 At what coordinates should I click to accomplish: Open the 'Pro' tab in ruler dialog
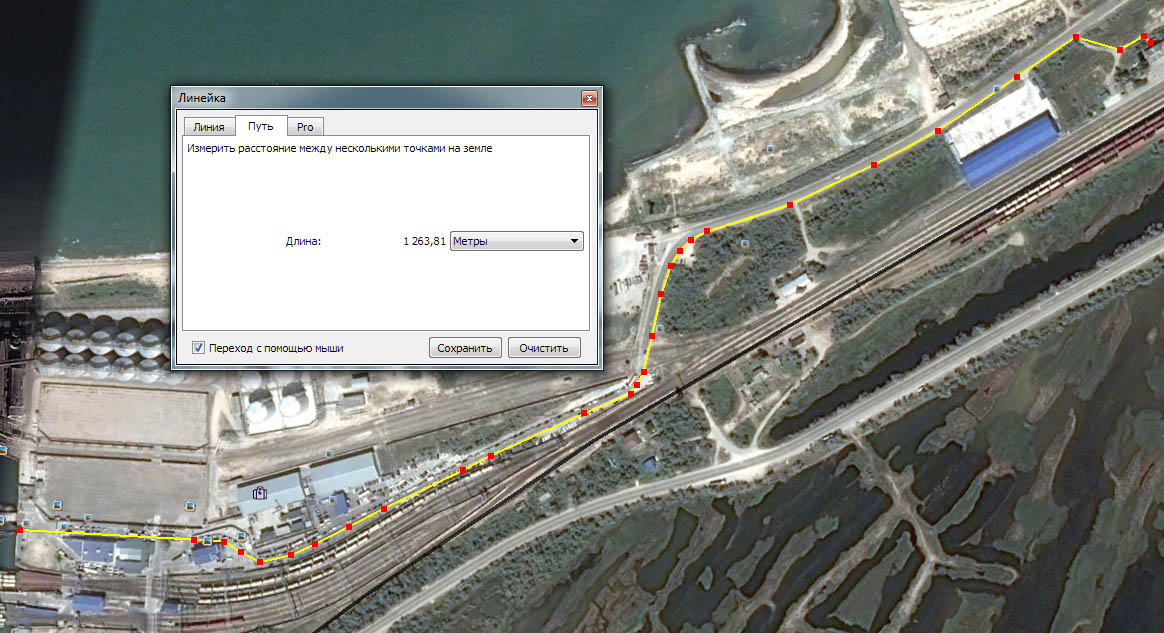[305, 127]
